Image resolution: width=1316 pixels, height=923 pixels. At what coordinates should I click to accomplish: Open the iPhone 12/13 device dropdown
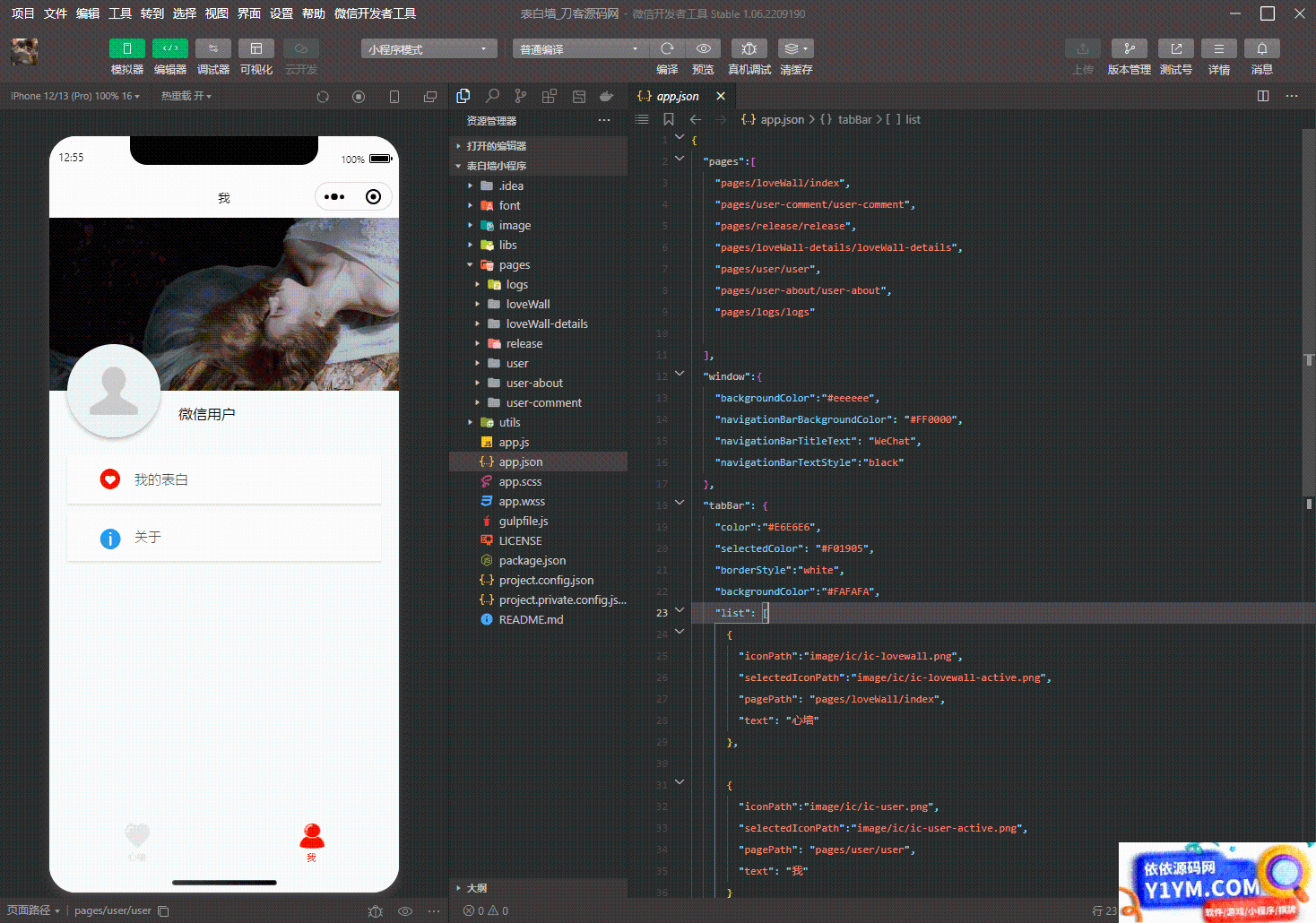coord(75,96)
